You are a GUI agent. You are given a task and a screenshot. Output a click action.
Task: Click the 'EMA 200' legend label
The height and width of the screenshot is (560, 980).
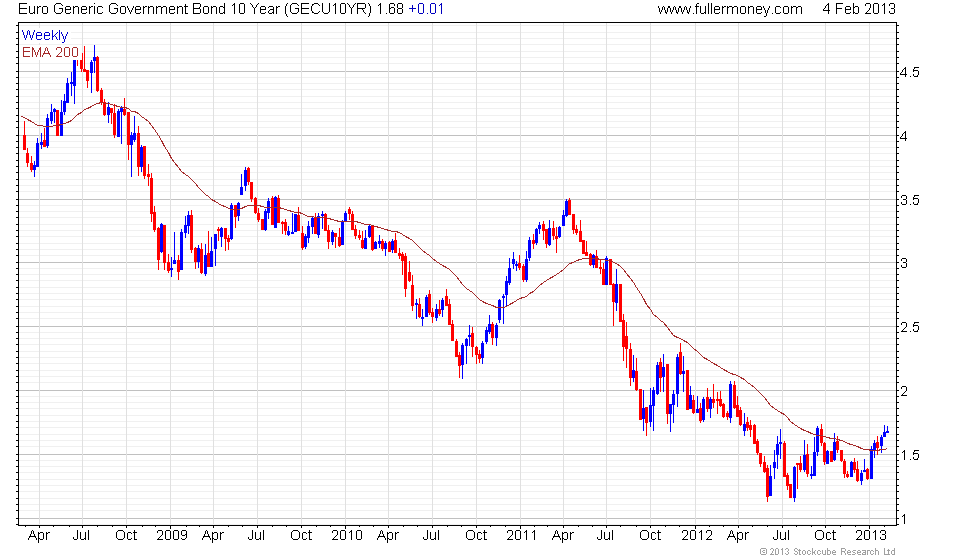pyautogui.click(x=50, y=52)
